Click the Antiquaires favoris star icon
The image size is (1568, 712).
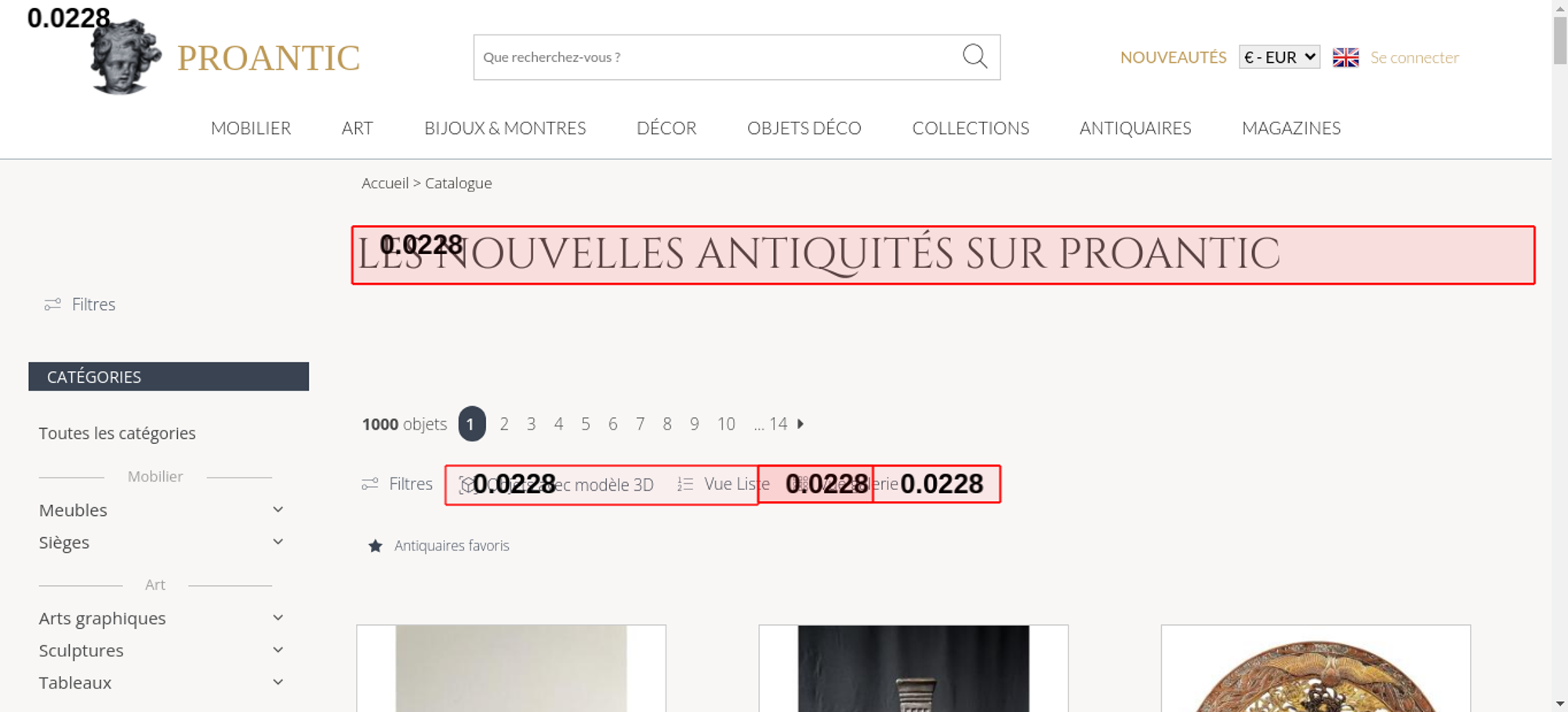(x=376, y=546)
